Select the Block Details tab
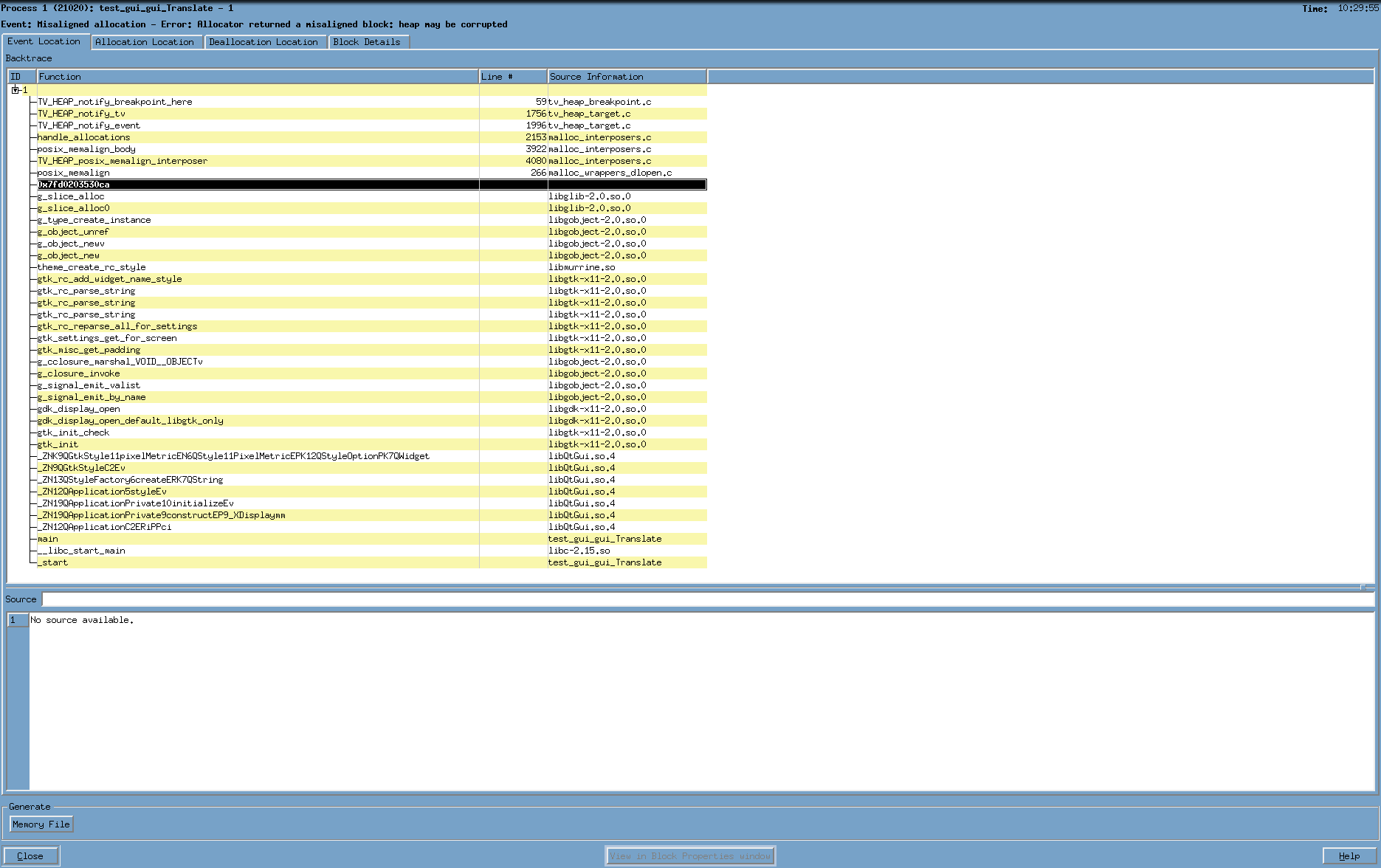 (367, 42)
